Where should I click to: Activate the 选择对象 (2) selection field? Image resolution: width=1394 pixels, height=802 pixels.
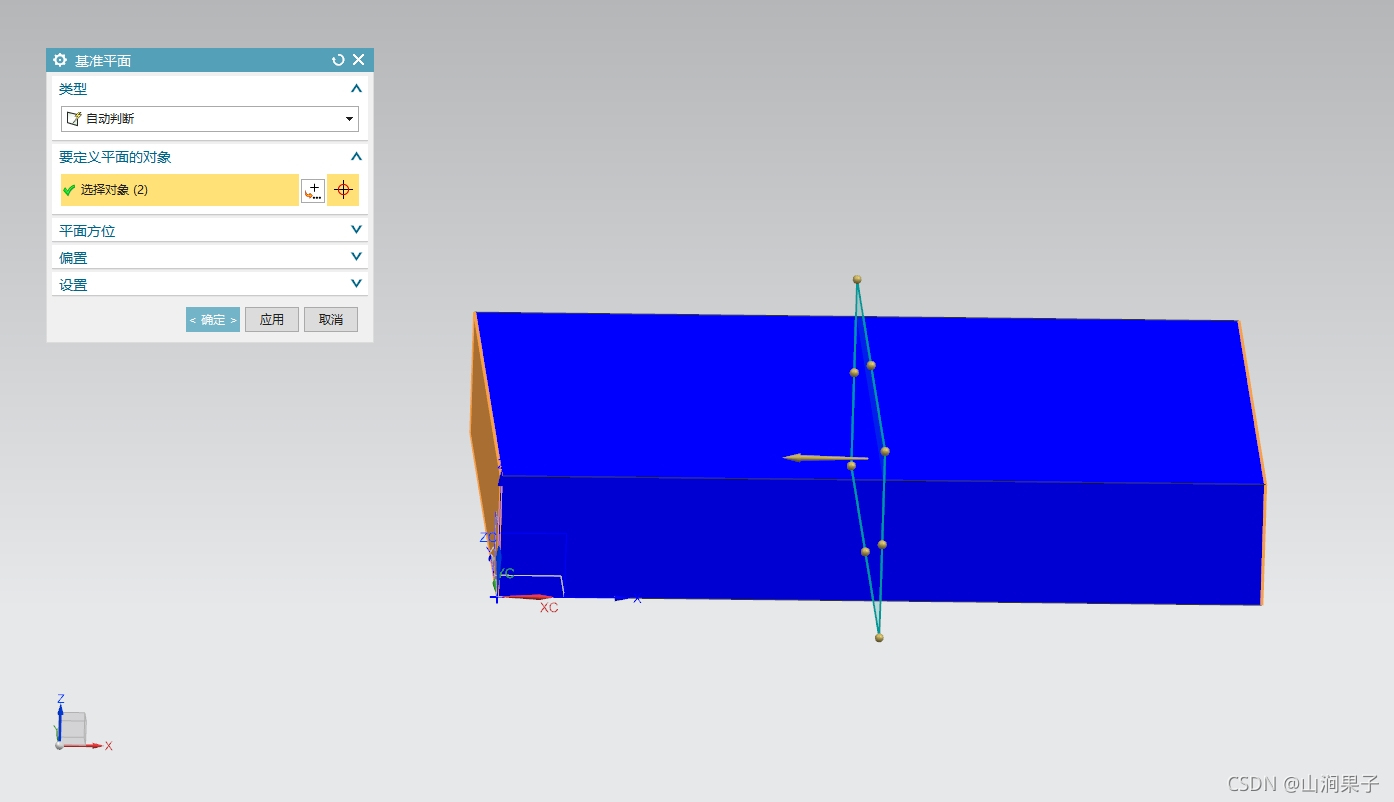tap(180, 190)
